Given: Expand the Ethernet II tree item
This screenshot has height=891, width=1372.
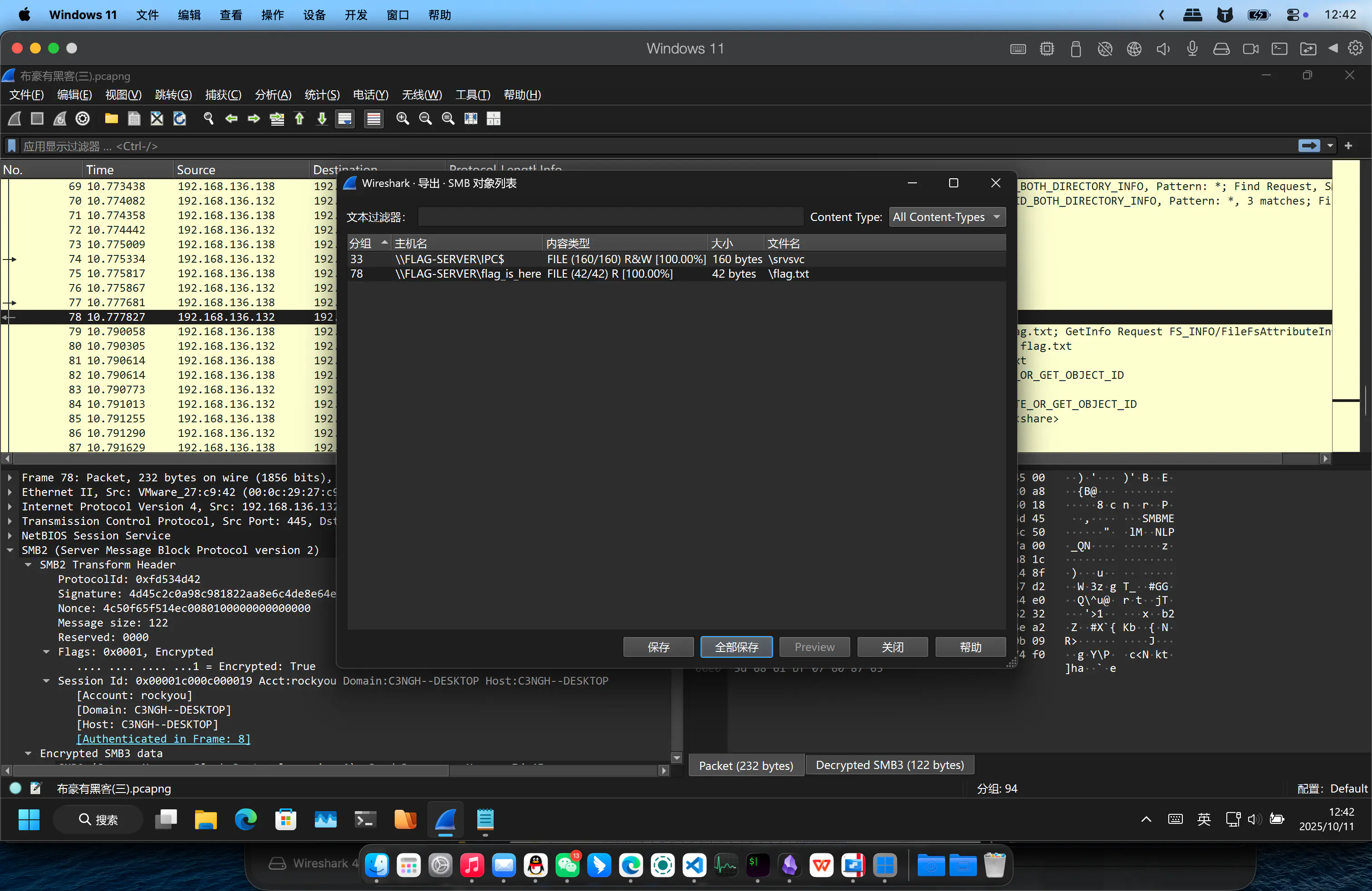Looking at the screenshot, I should (10, 492).
